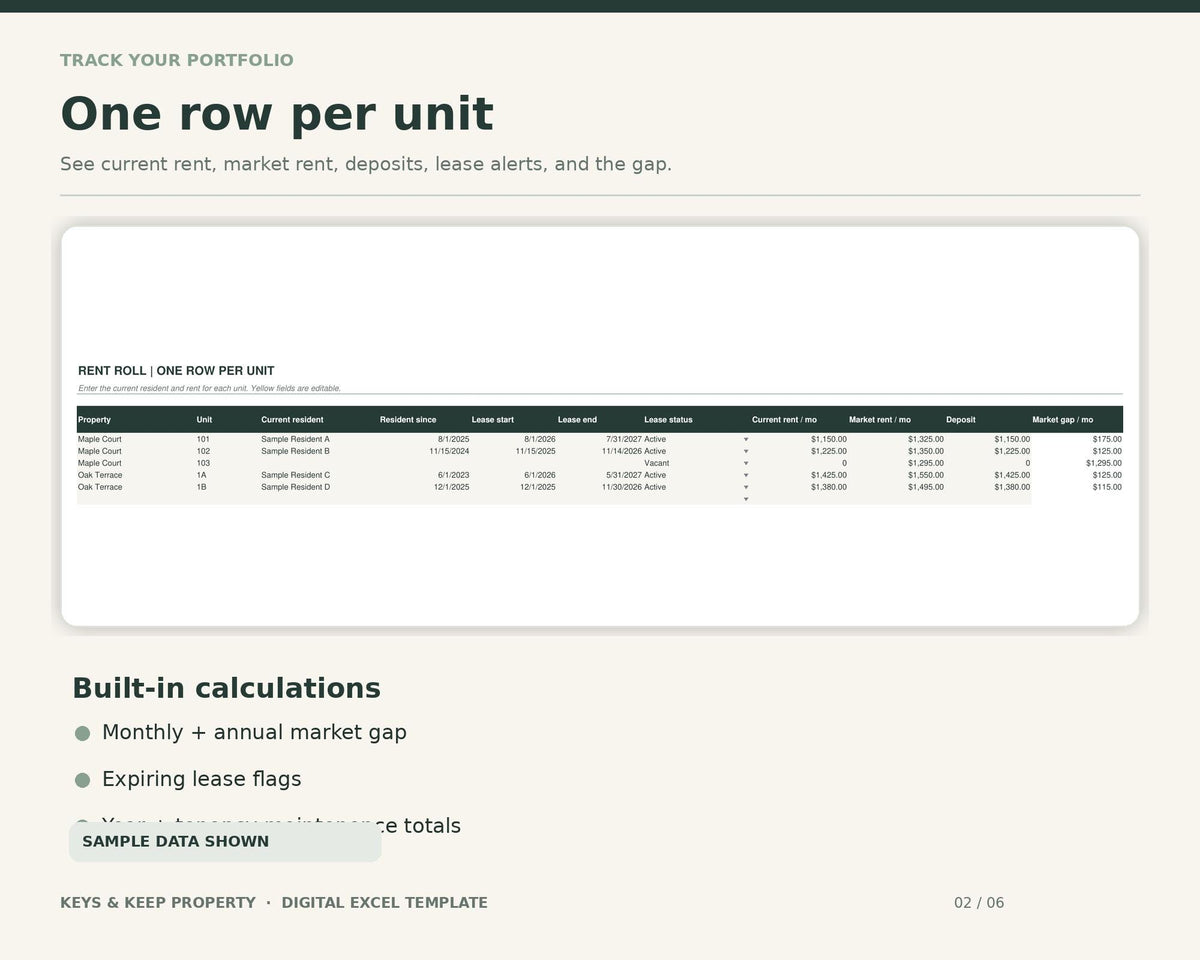Viewport: 1200px width, 960px height.
Task: Click the Resident since date 6/1/2023
Action: (x=453, y=475)
